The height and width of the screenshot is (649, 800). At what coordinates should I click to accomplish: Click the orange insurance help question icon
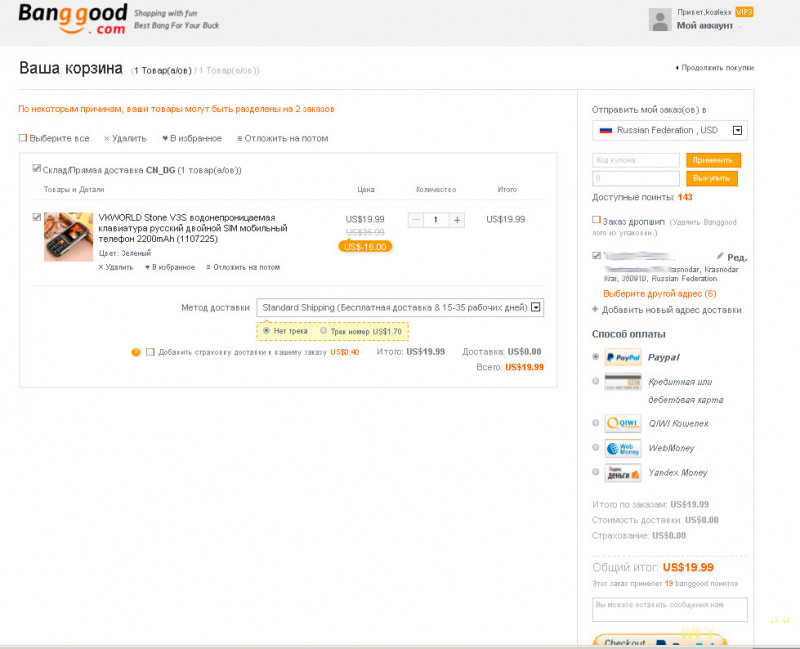pyautogui.click(x=136, y=352)
